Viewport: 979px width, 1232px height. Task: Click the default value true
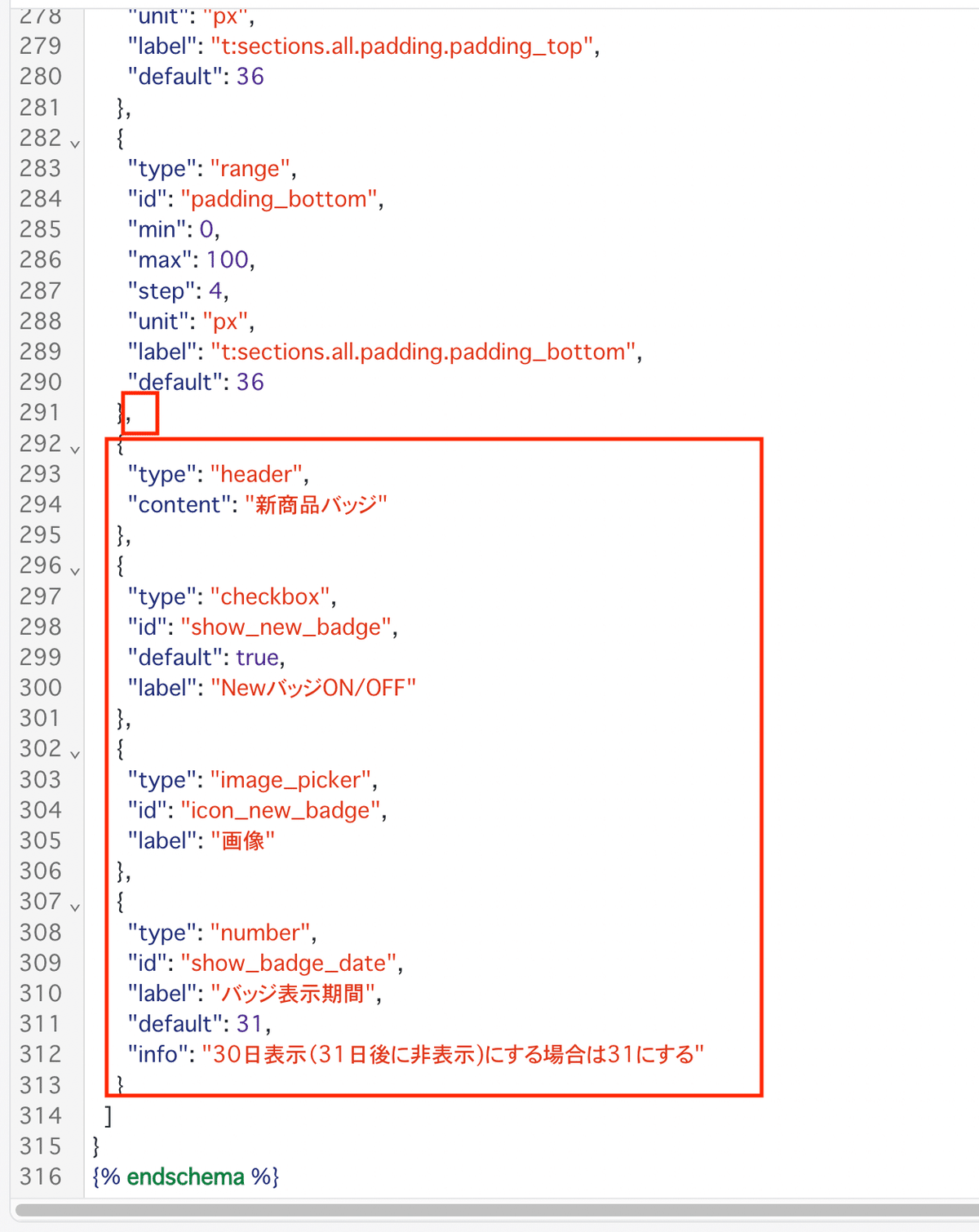click(258, 658)
